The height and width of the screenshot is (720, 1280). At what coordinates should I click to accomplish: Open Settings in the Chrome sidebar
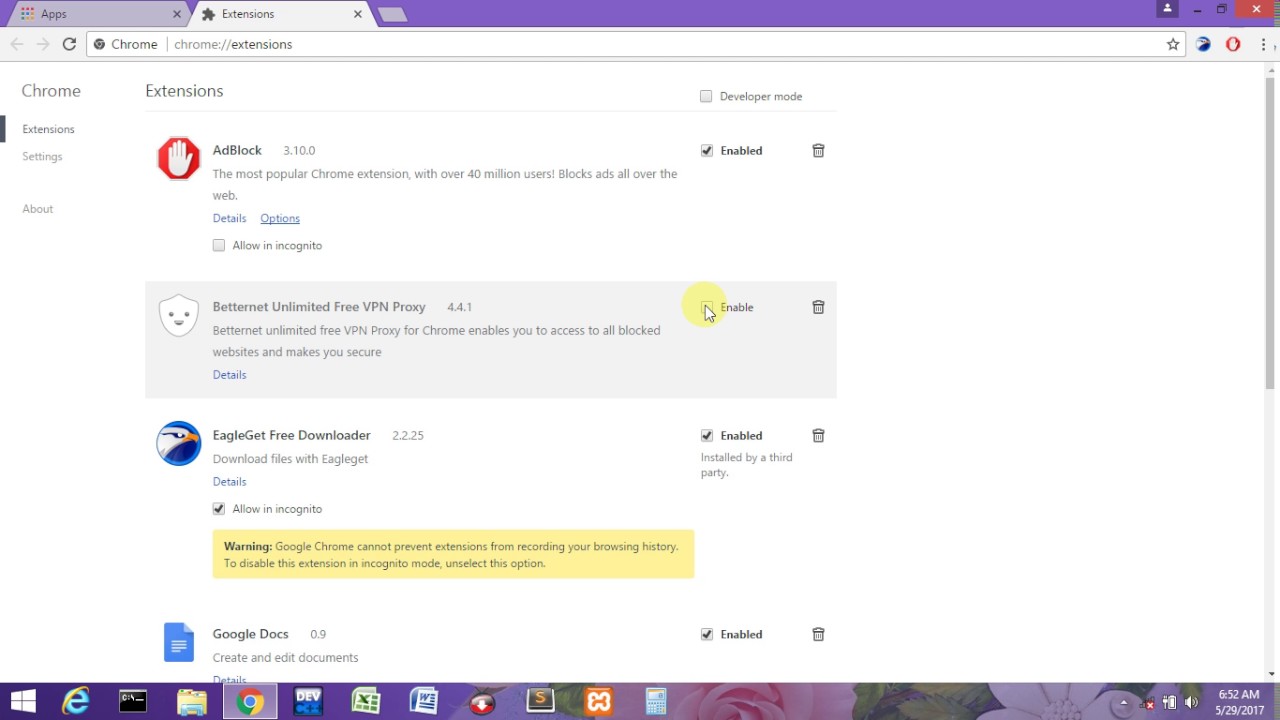coord(42,156)
